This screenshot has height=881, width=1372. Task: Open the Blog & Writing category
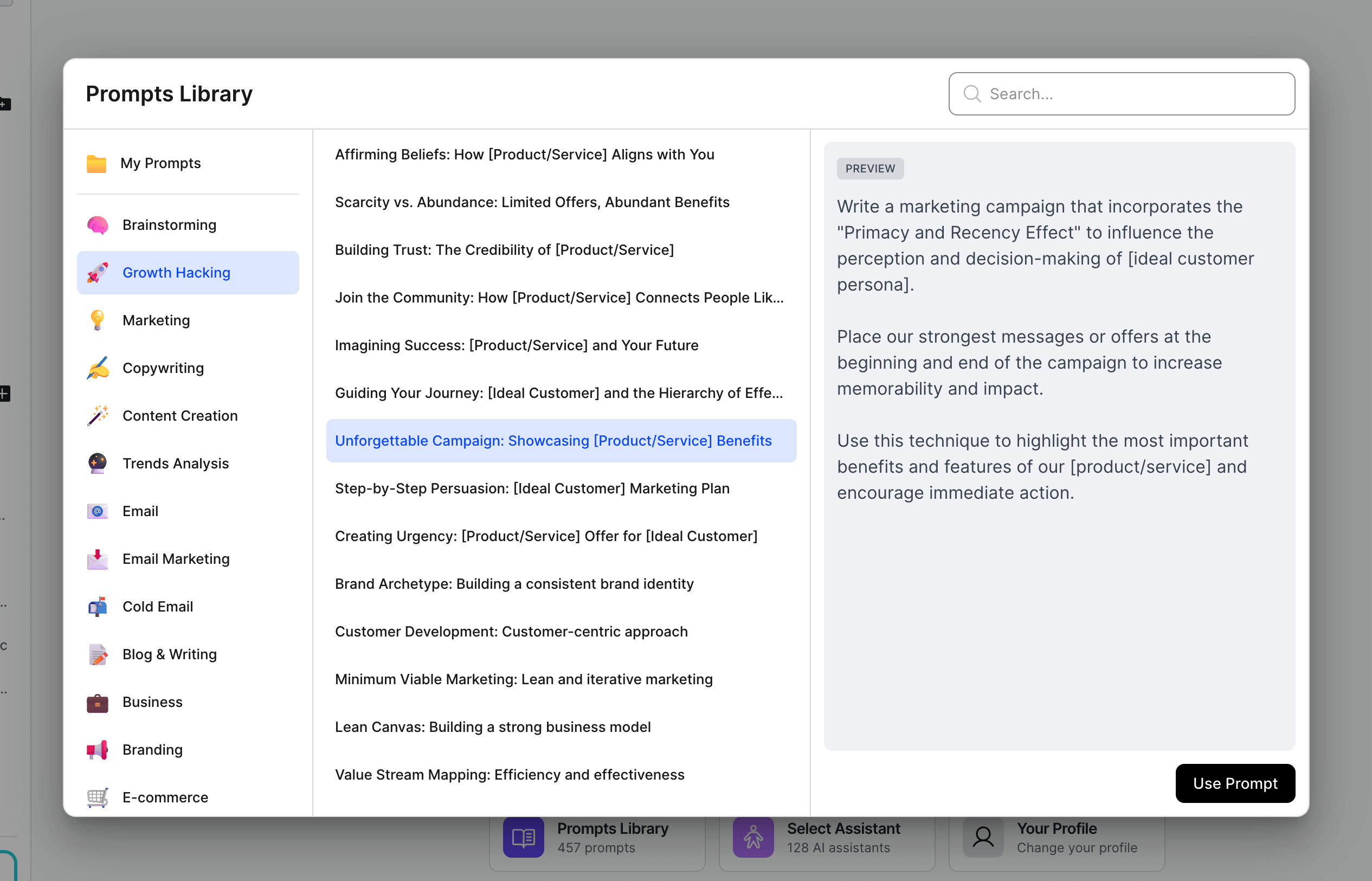pyautogui.click(x=169, y=654)
